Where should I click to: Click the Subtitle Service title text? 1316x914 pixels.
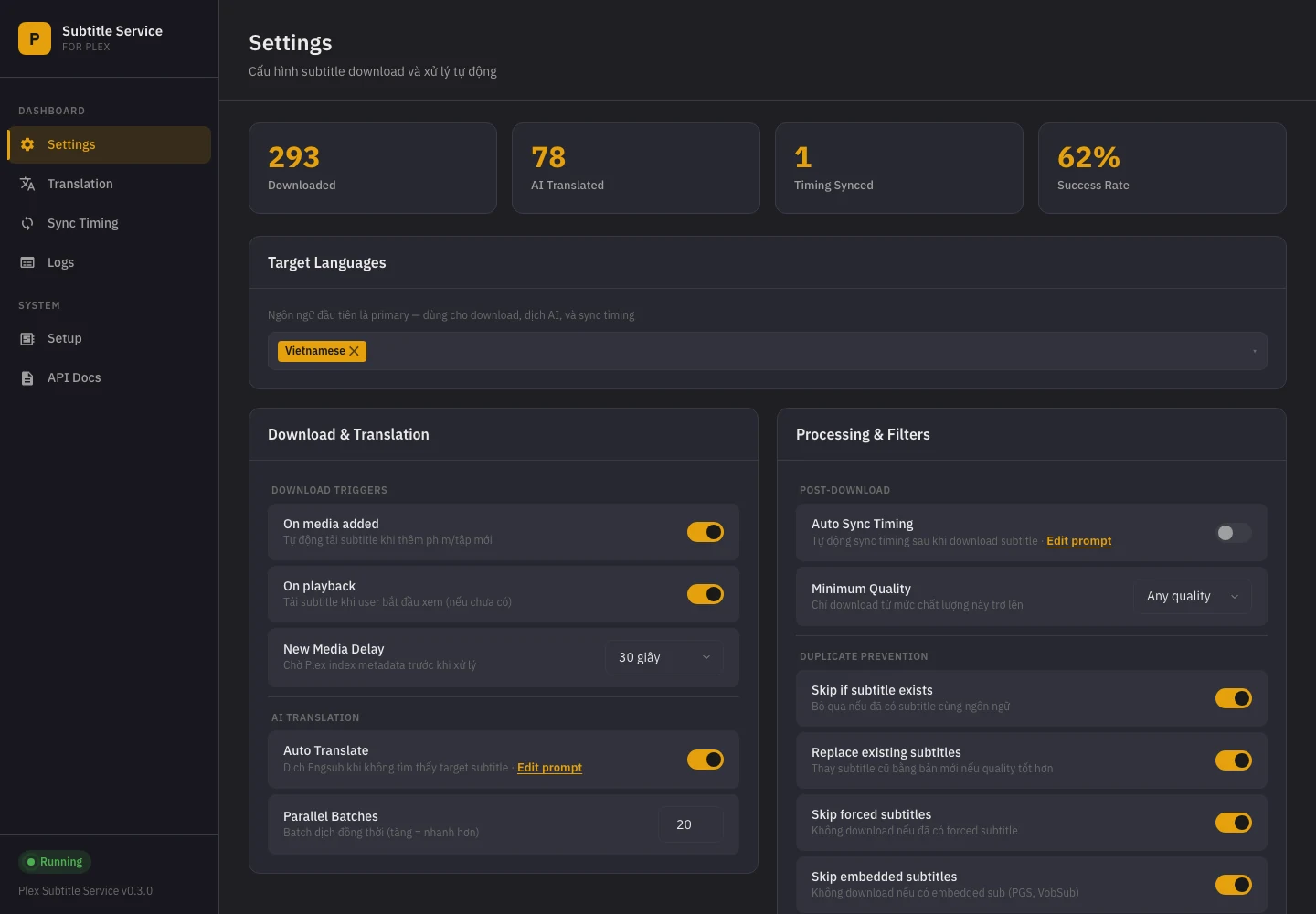pos(112,31)
